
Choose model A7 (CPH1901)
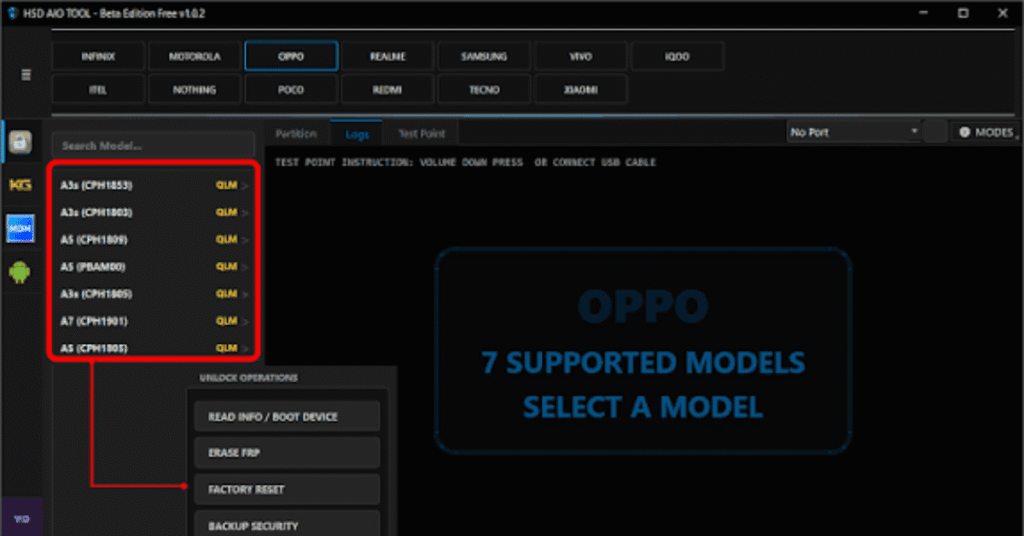[x=154, y=321]
